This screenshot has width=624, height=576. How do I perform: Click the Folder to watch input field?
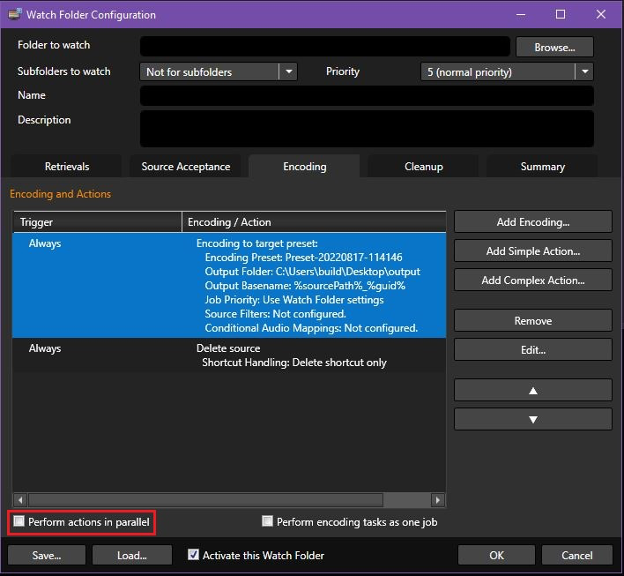click(x=325, y=47)
